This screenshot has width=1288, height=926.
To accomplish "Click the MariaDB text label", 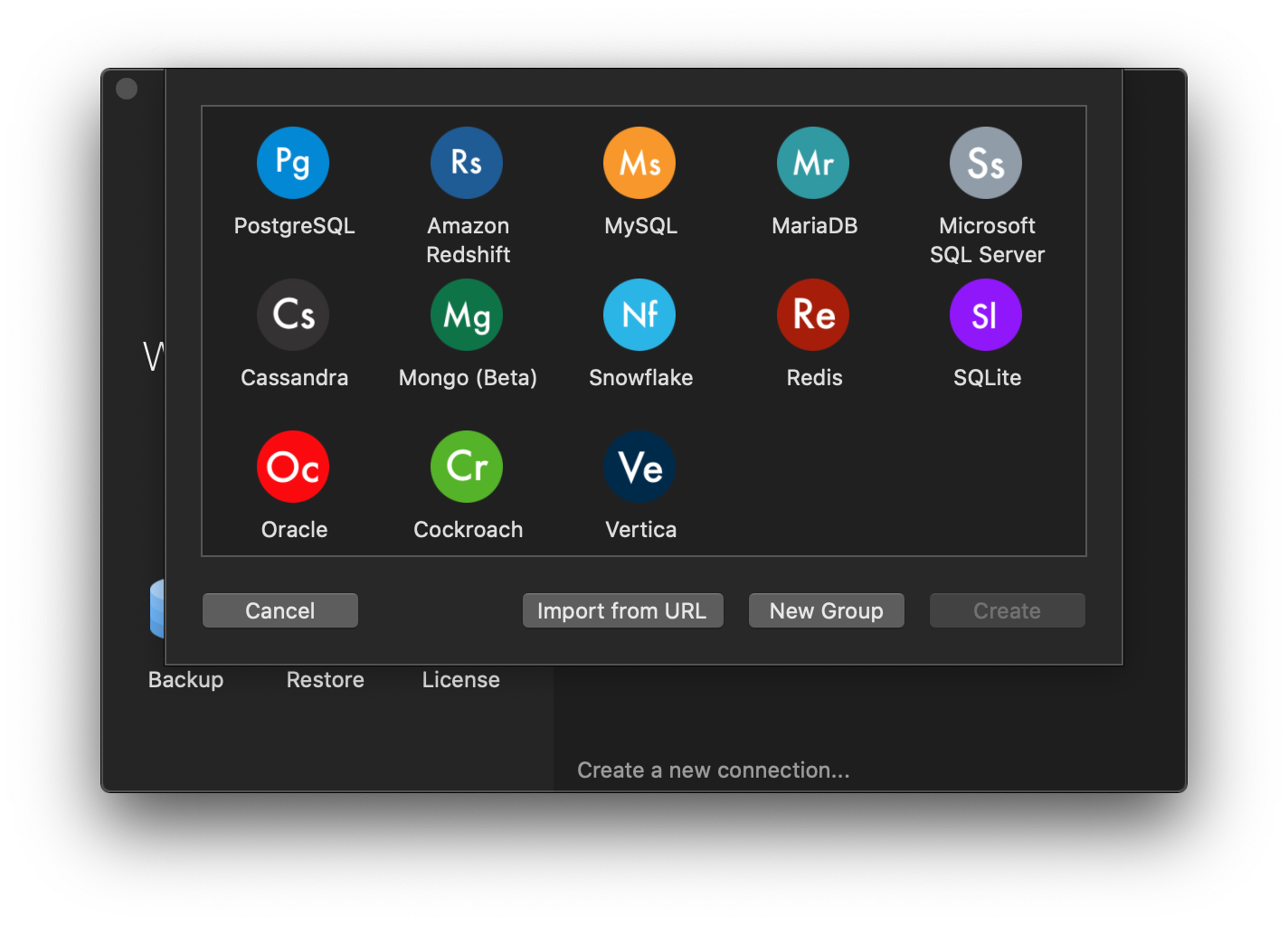I will [815, 226].
